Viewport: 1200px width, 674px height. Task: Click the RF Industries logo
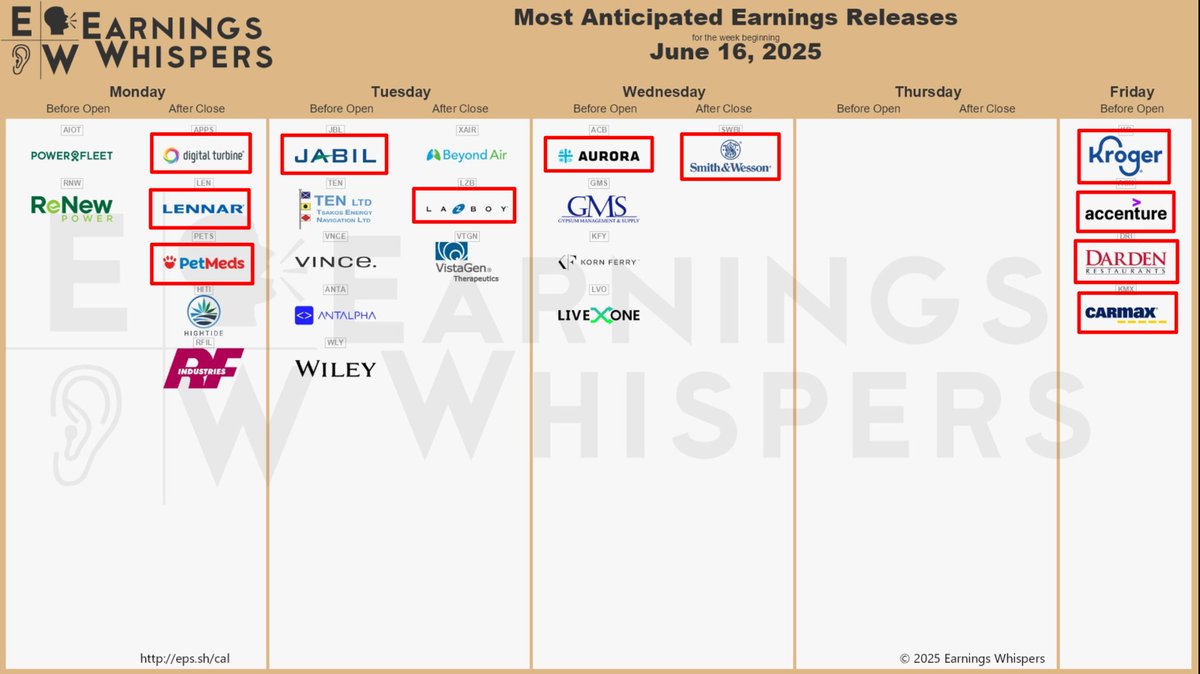click(x=203, y=368)
